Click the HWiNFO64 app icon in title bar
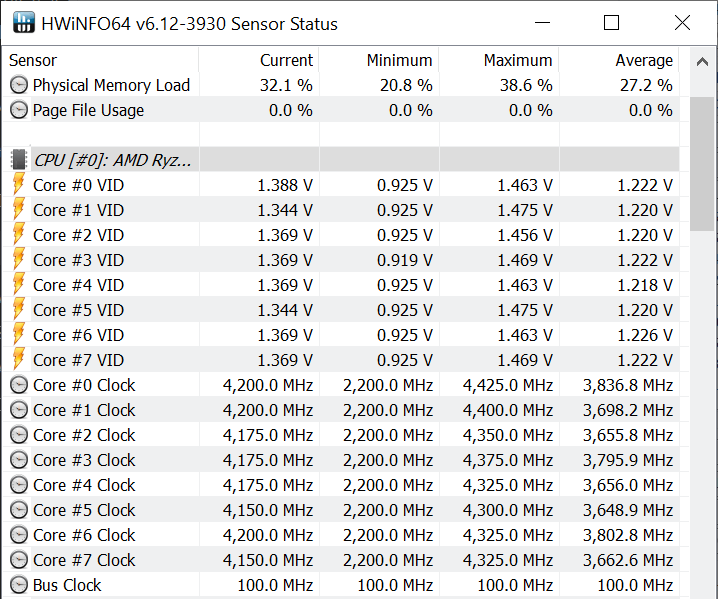Image resolution: width=718 pixels, height=599 pixels. pyautogui.click(x=23, y=23)
